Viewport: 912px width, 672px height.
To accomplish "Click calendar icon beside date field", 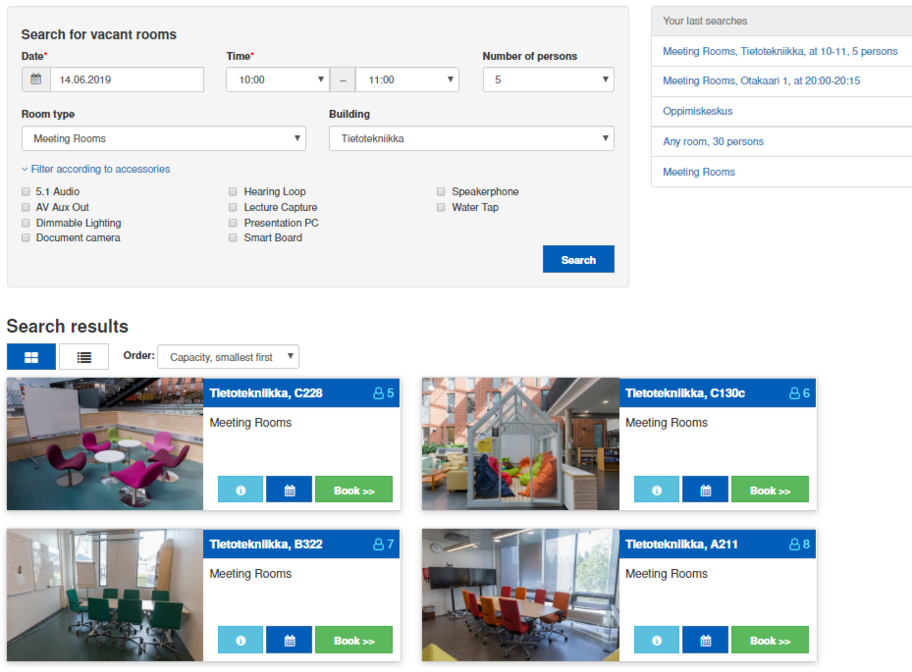I will [36, 80].
